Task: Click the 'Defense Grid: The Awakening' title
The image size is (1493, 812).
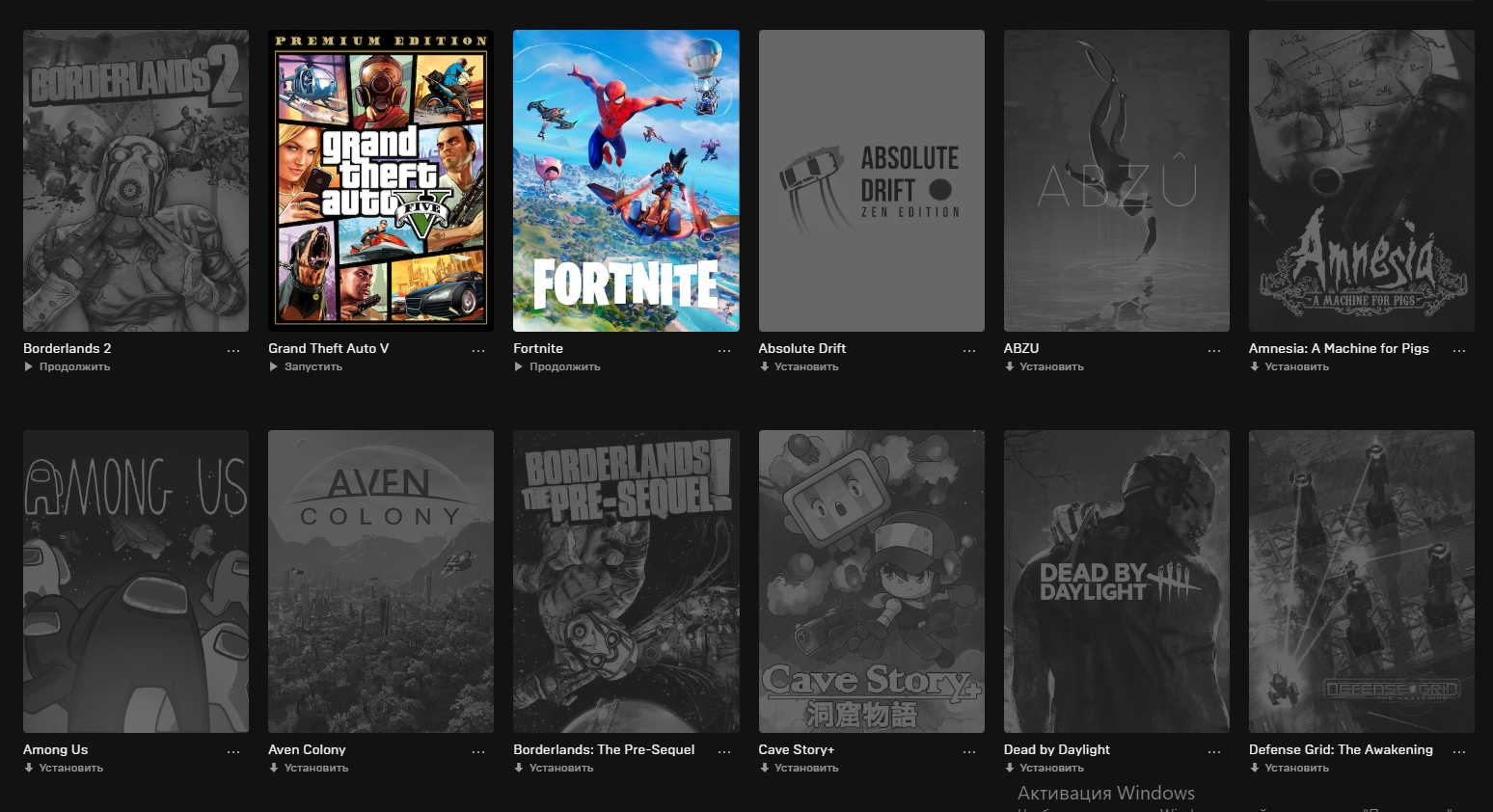Action: 1341,749
